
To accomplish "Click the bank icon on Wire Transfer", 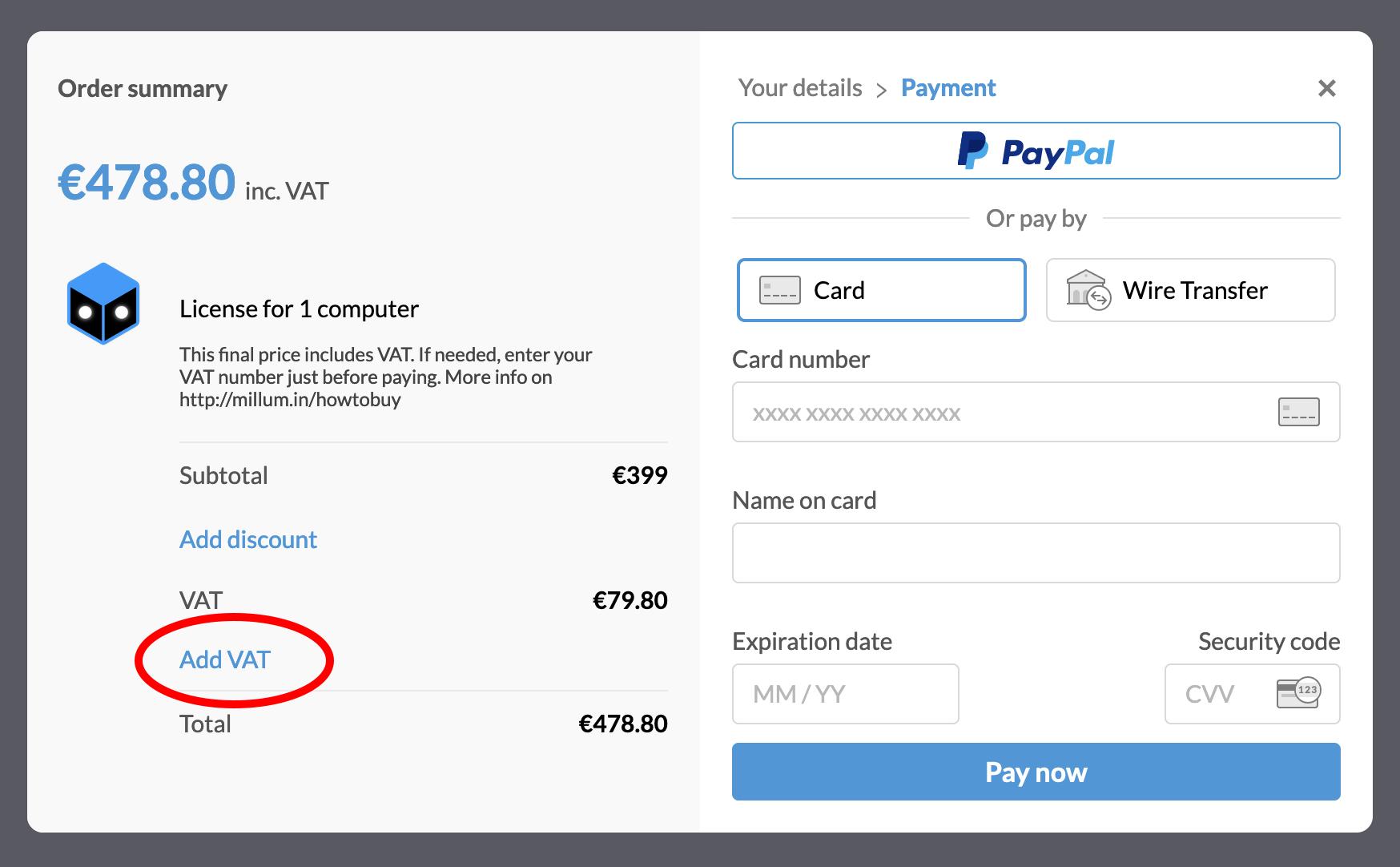I will 1088,290.
